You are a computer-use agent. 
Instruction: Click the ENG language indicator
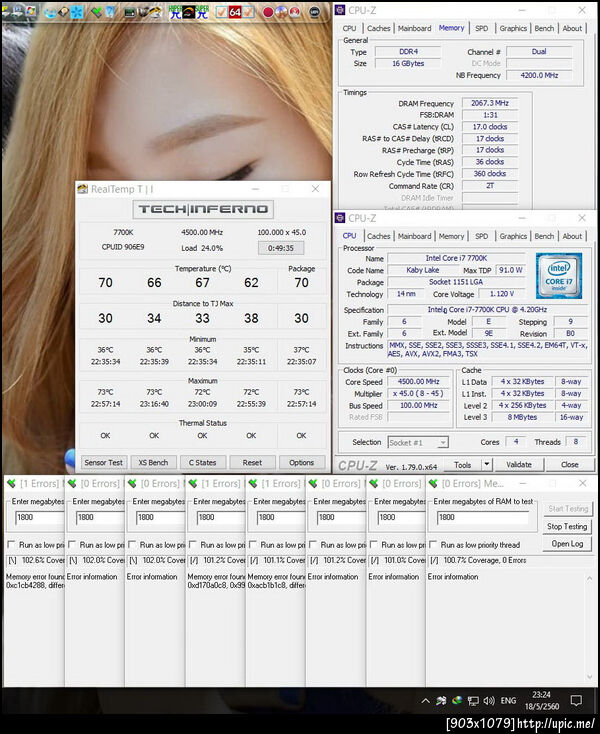[x=508, y=701]
